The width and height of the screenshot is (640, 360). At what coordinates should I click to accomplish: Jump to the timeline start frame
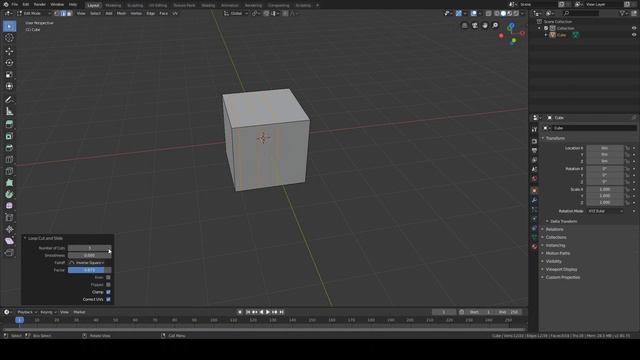(248, 312)
